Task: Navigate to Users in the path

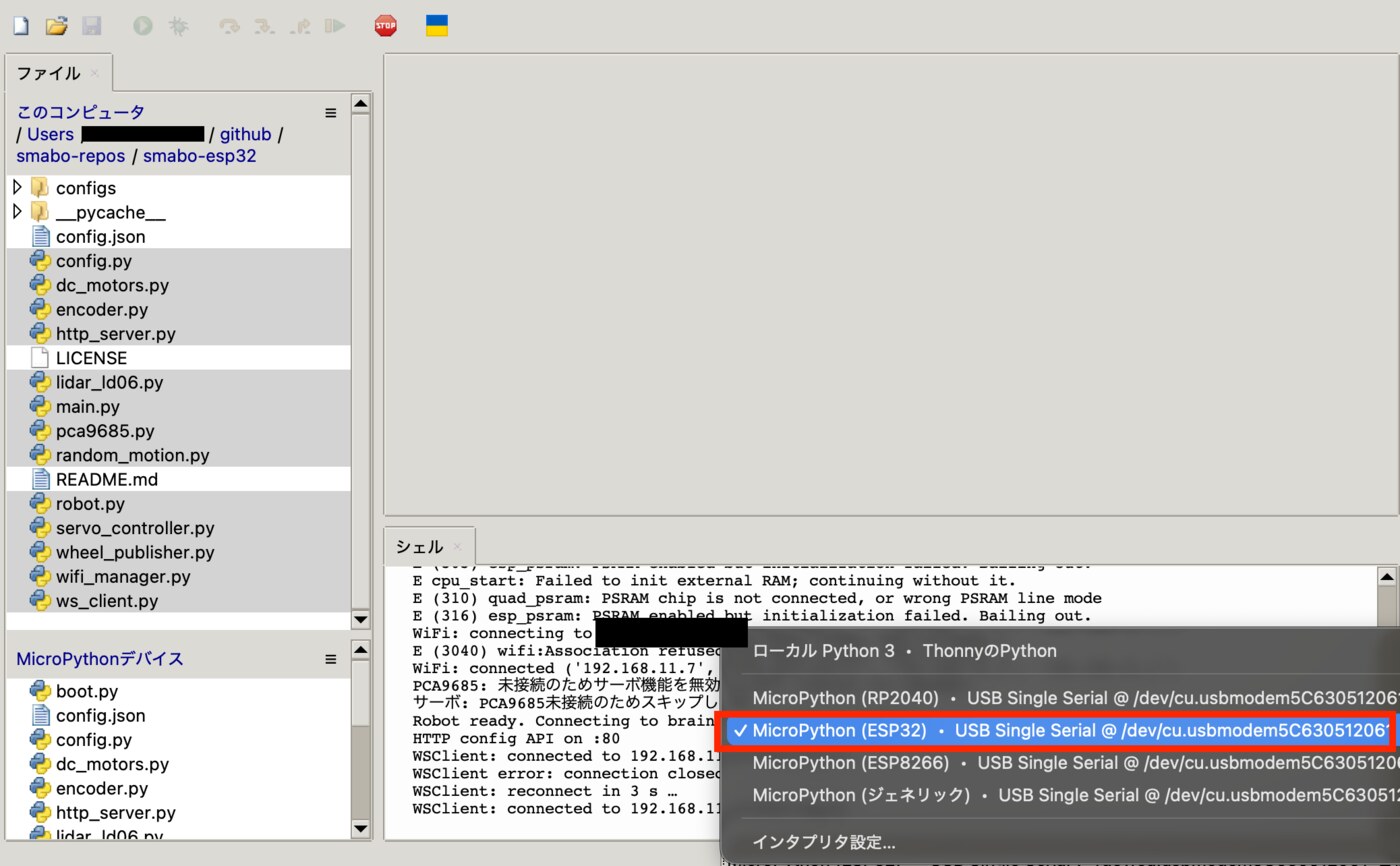Action: pyautogui.click(x=50, y=134)
